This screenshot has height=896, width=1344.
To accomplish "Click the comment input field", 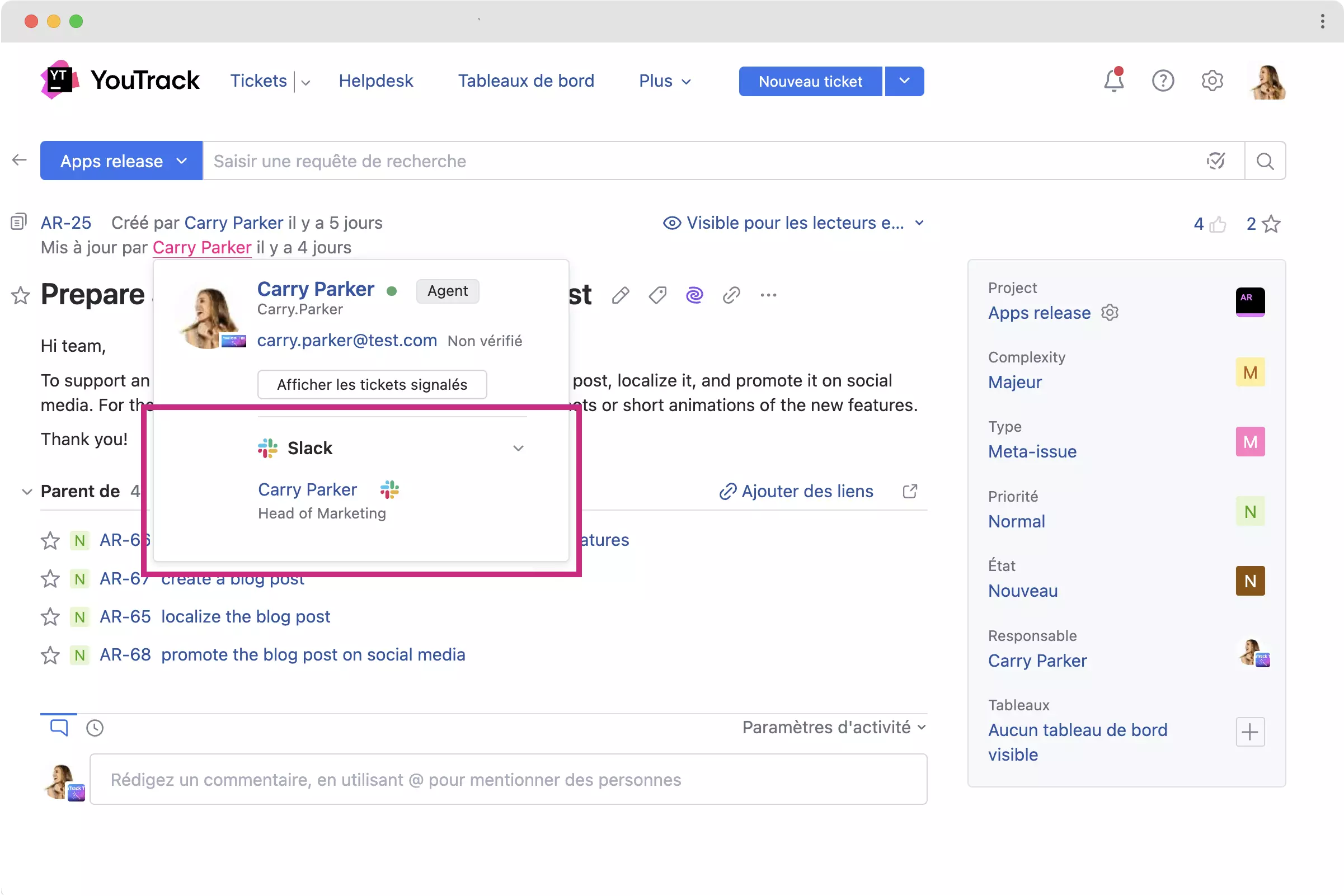I will (507, 780).
